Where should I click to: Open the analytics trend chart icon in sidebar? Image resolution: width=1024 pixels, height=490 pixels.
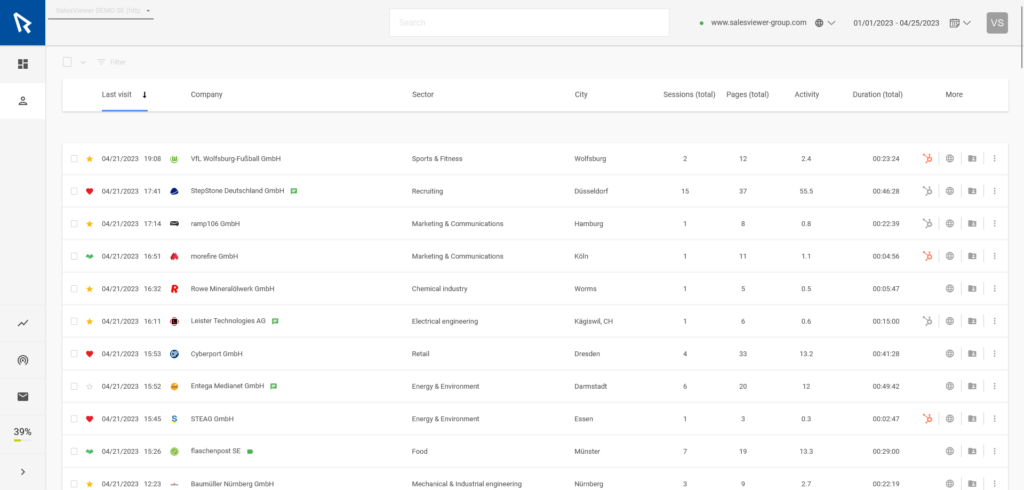[x=23, y=323]
